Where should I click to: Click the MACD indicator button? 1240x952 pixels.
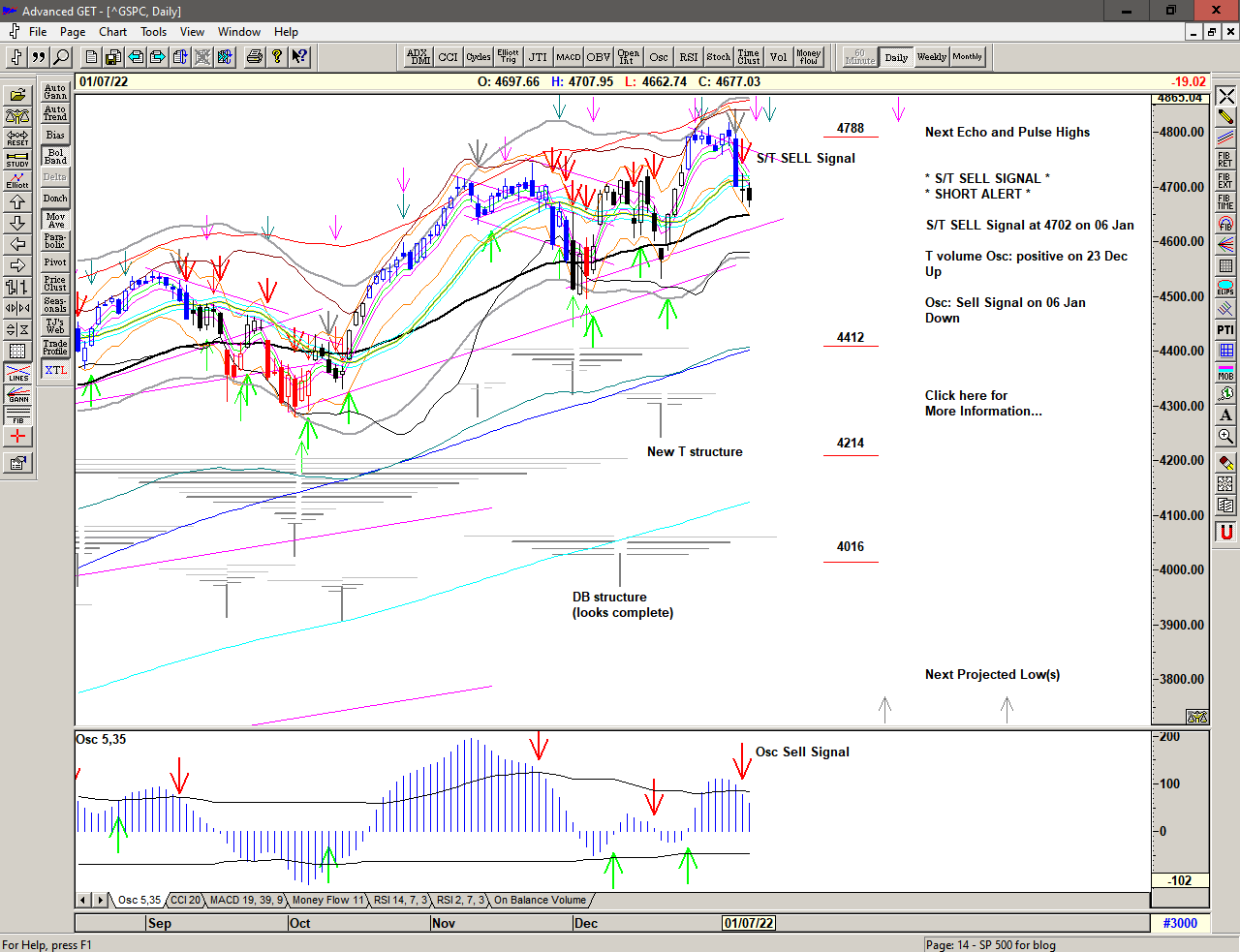[569, 57]
